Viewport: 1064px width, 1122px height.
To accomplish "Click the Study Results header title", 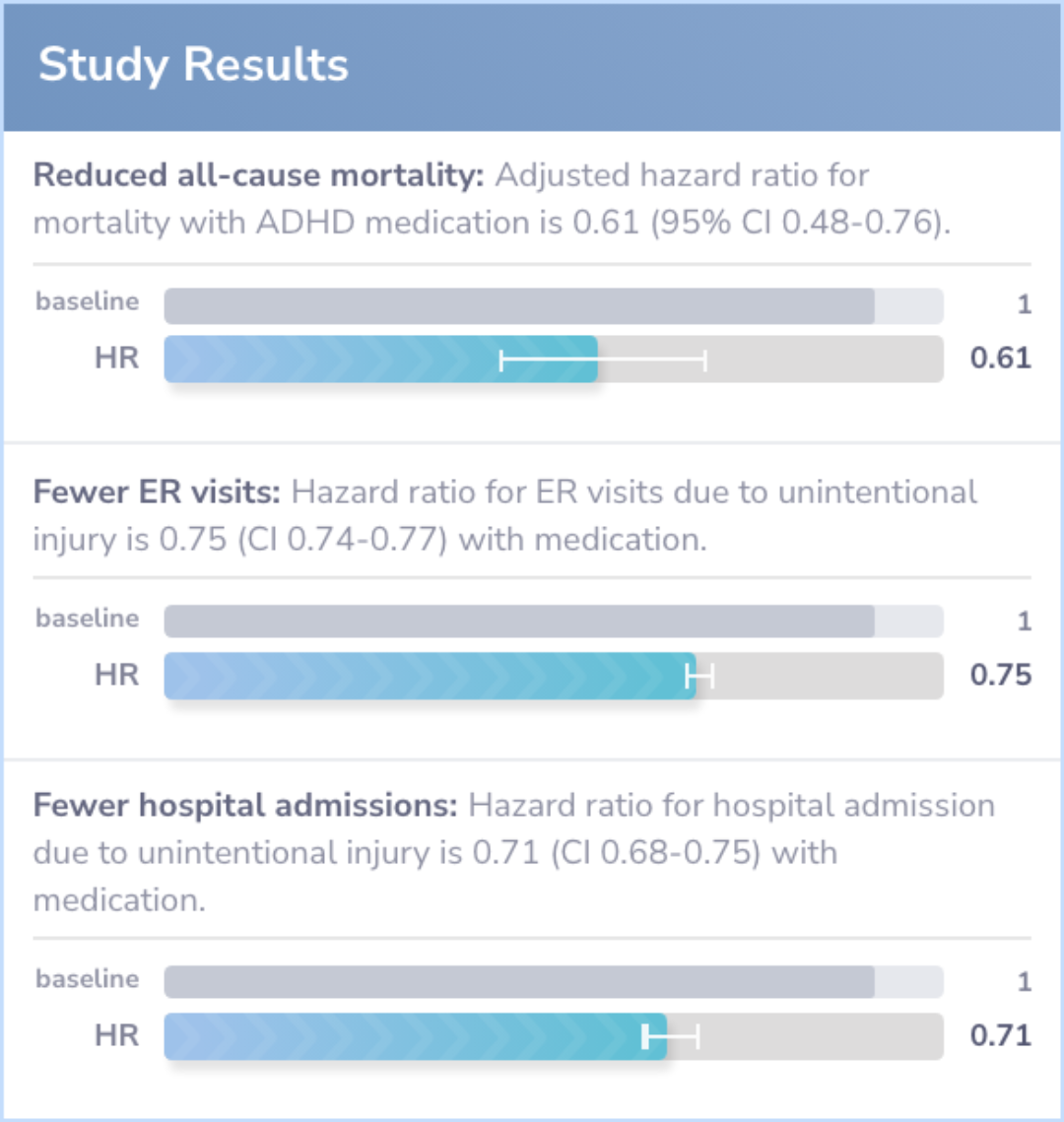I will coord(193,65).
